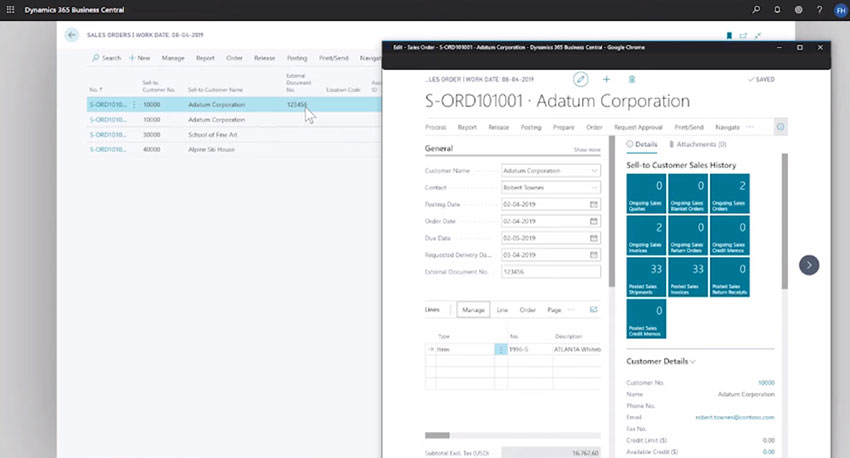Open row options dots for first S-ORD row
This screenshot has width=850, height=458.
134,105
